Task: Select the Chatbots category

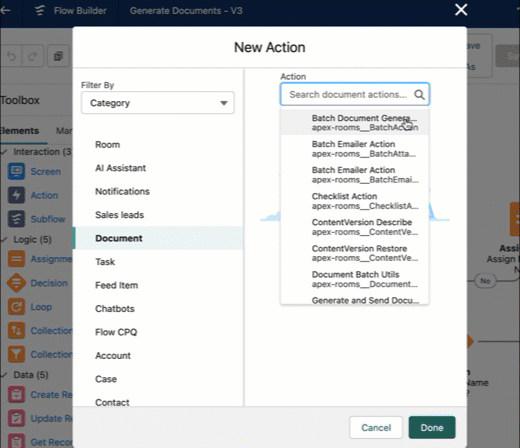Action: point(158,308)
